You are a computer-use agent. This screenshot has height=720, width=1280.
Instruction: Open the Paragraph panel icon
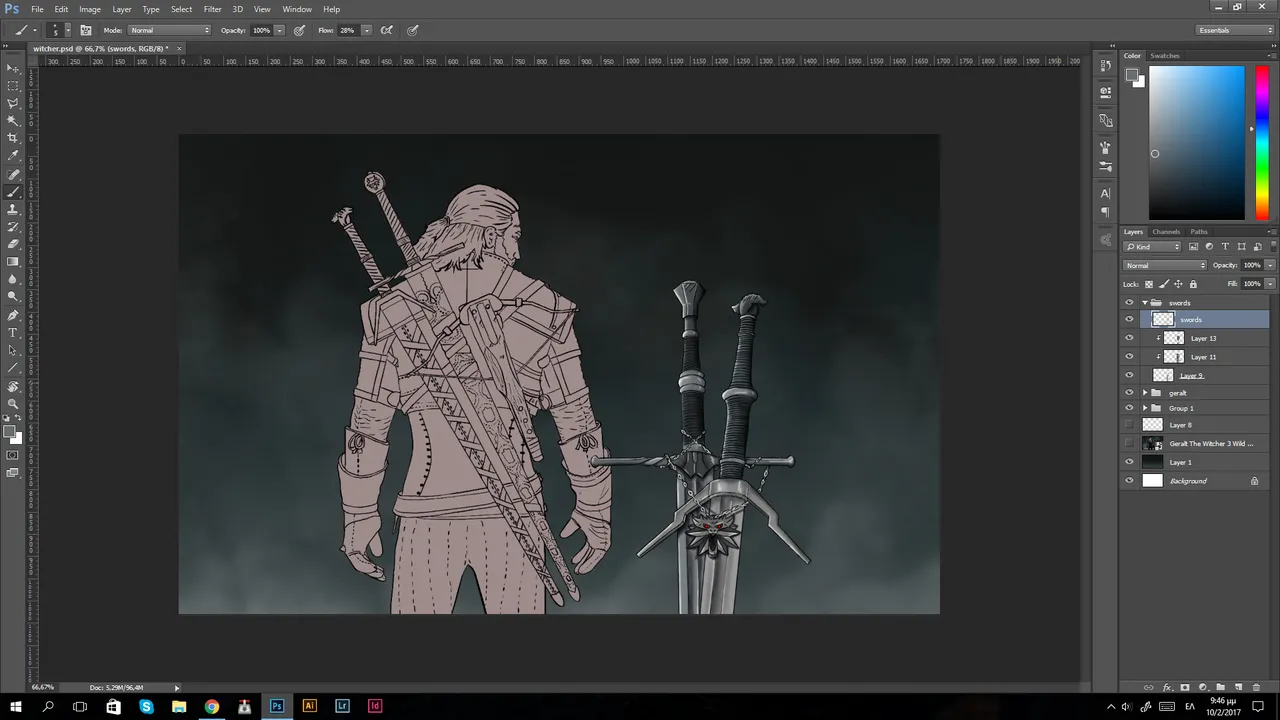(1105, 212)
